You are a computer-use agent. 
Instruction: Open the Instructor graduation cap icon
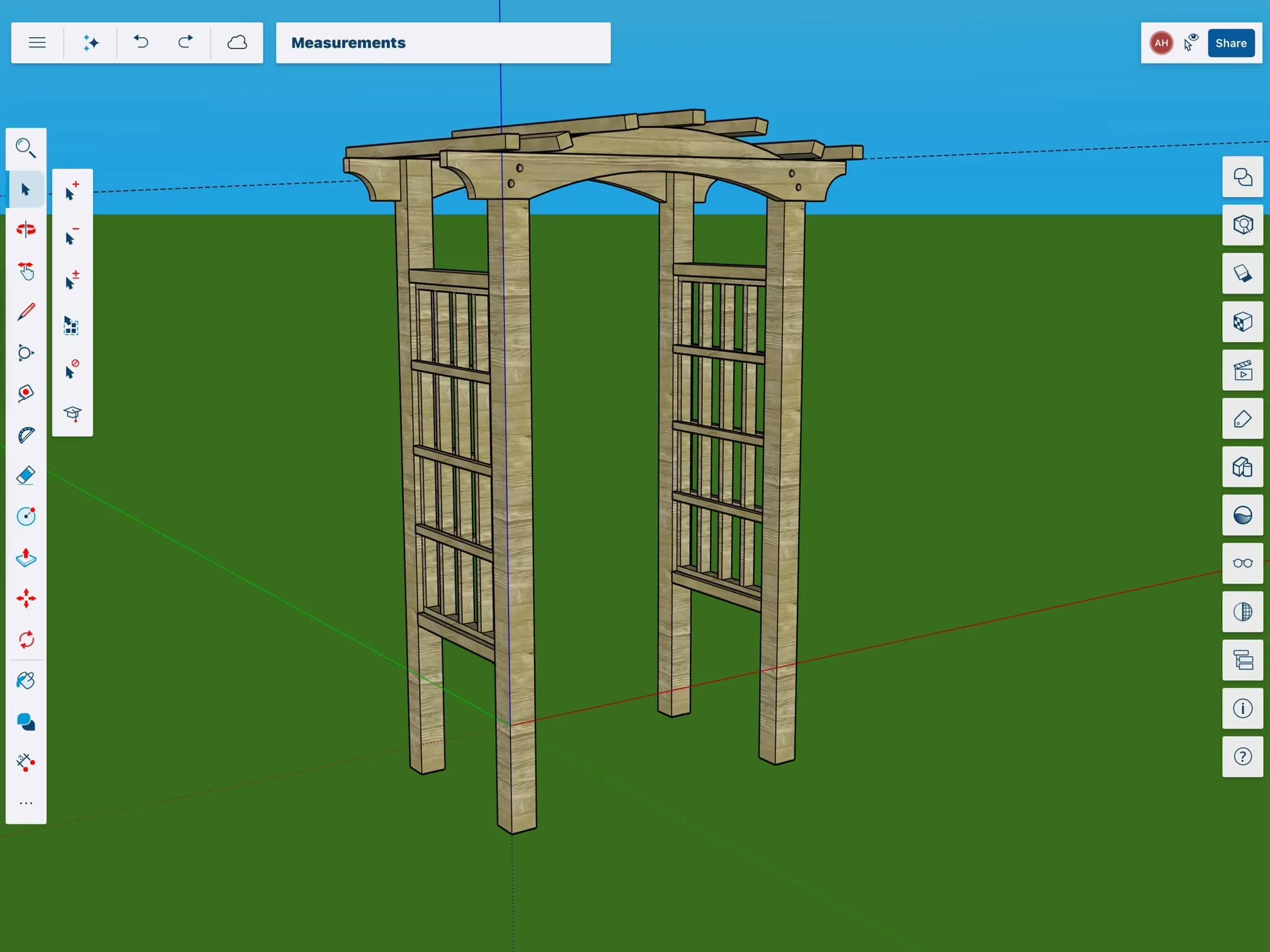72,414
